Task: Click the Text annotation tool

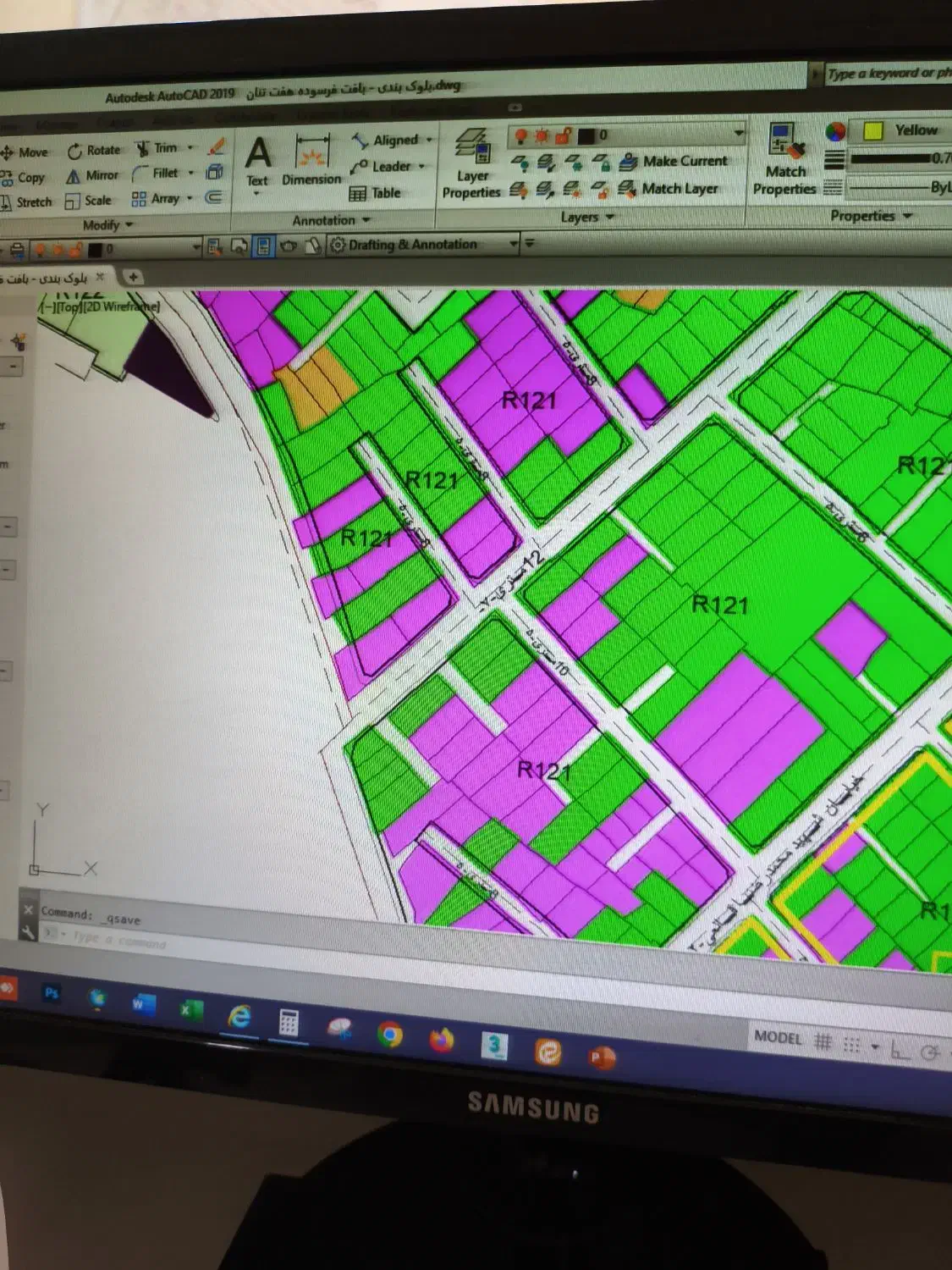Action: point(257,163)
